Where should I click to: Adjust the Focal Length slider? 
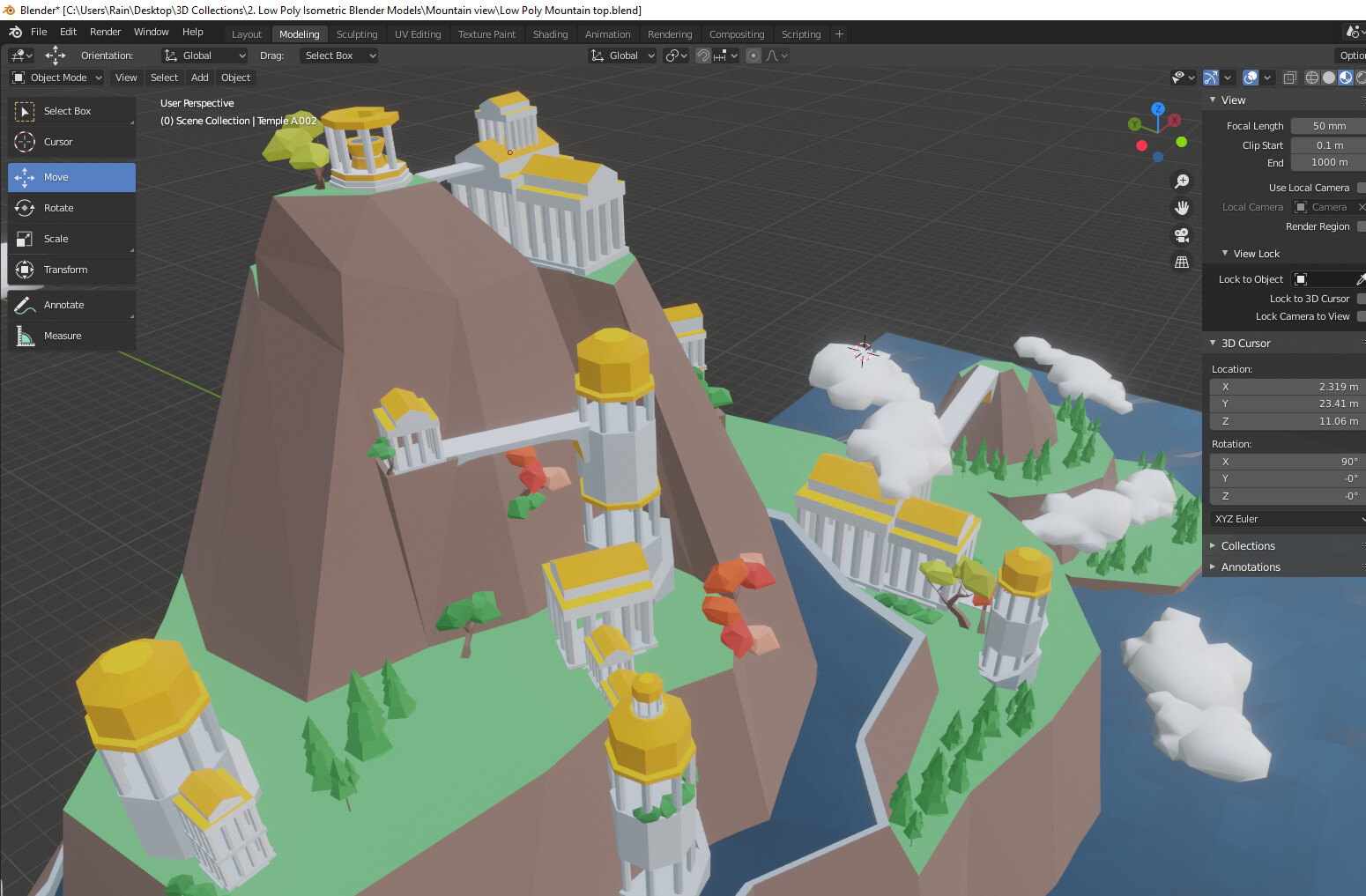(1326, 125)
